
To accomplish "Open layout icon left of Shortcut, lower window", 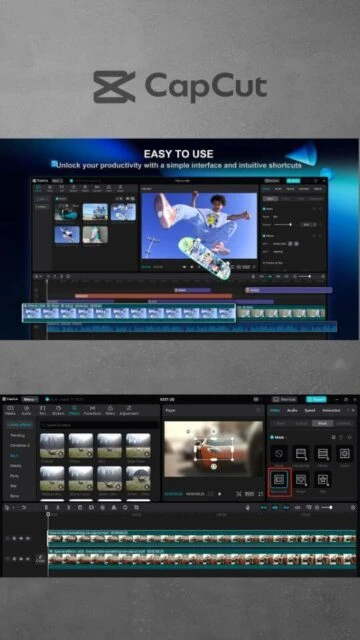I will click(x=256, y=399).
